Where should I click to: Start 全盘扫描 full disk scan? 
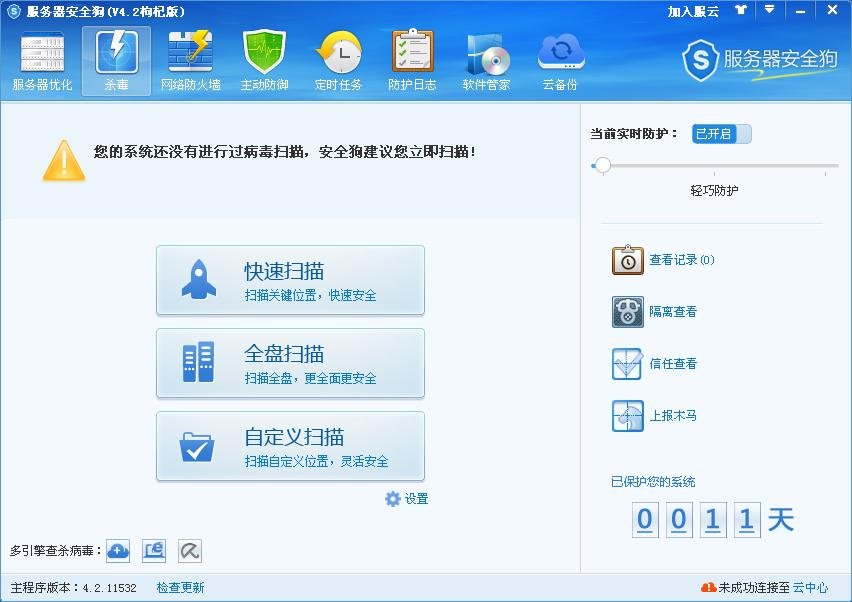pyautogui.click(x=290, y=363)
